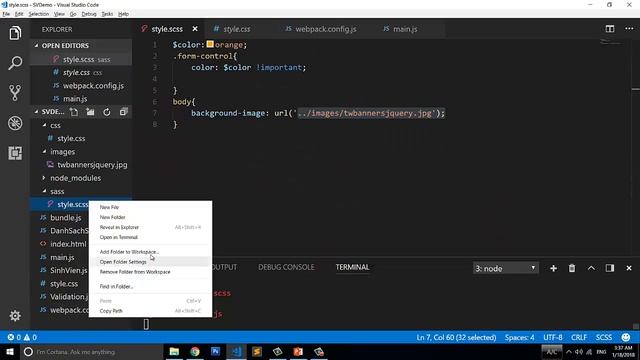Open Google Chrome from the taskbar

click(x=195, y=351)
